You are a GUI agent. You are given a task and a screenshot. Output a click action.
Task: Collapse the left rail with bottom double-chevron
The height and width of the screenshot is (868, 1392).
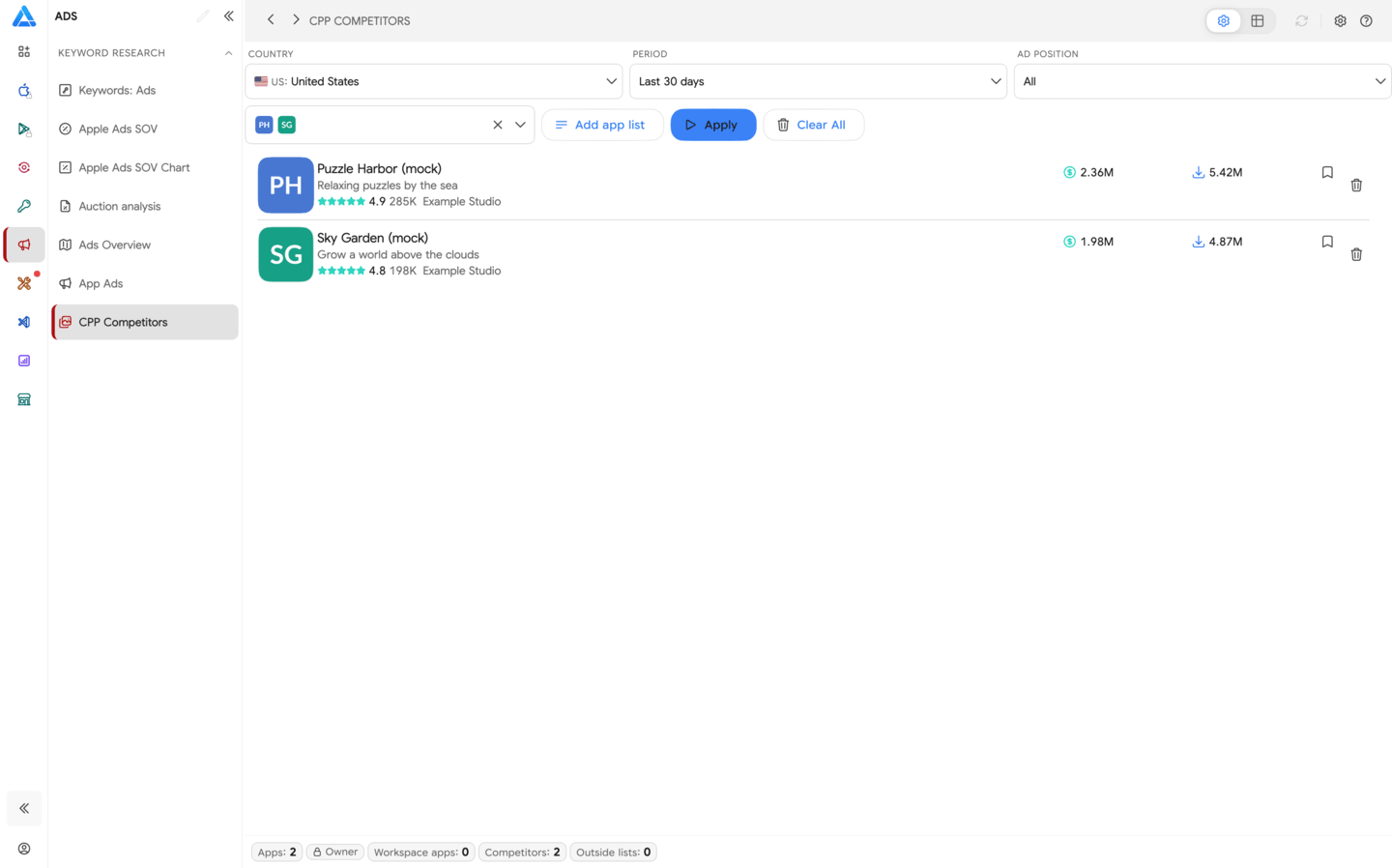(x=24, y=808)
